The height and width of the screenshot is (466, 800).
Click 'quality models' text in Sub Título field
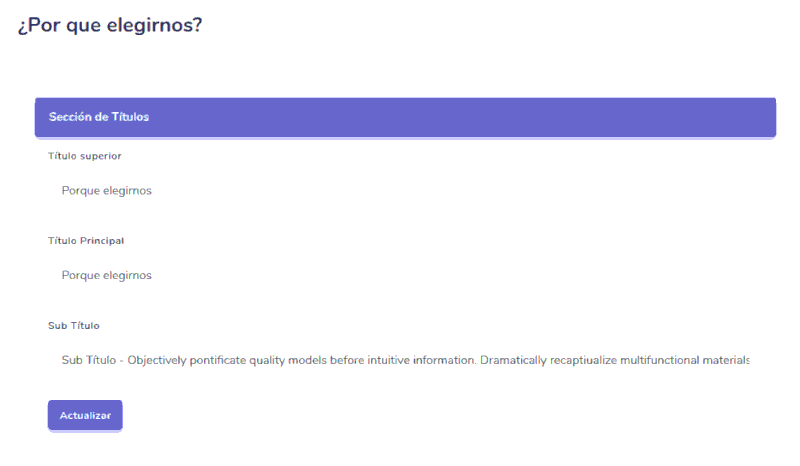(284, 360)
